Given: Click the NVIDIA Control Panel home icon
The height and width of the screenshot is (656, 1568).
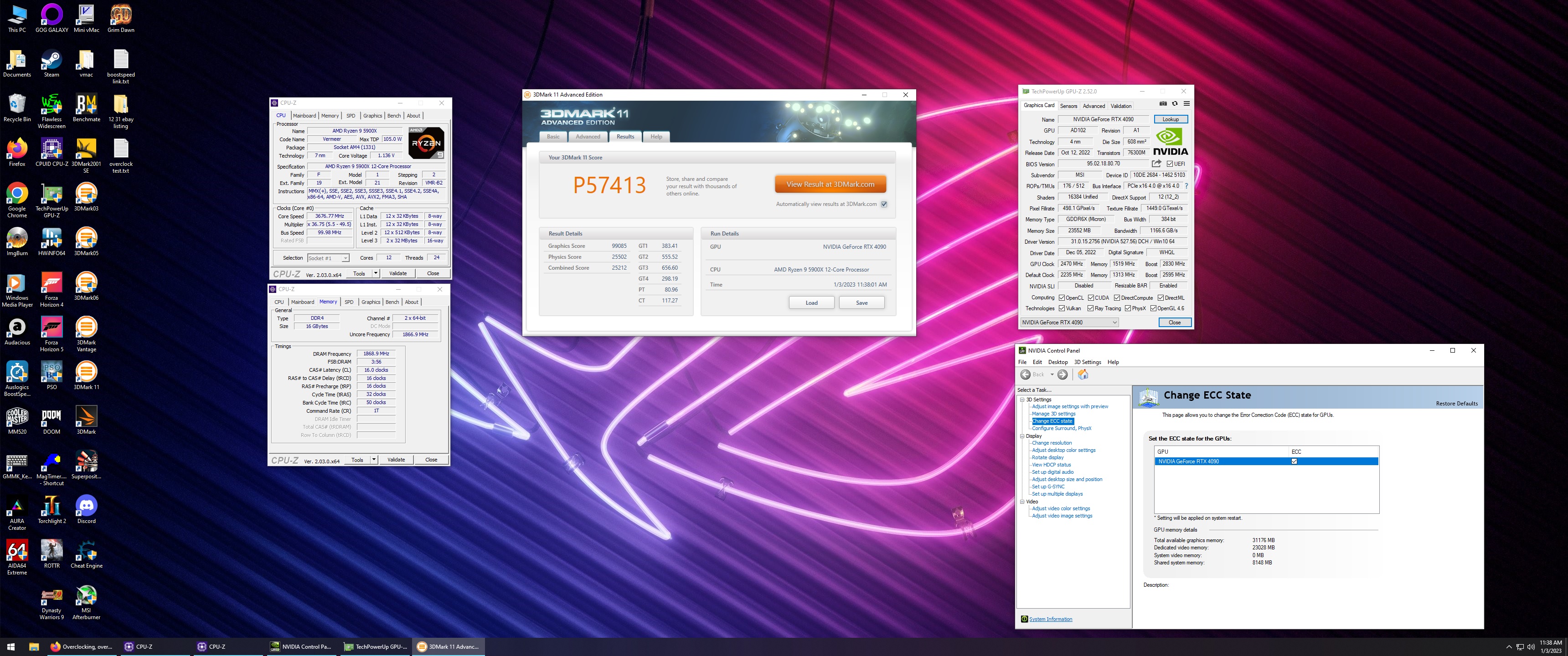Looking at the screenshot, I should [x=1083, y=375].
